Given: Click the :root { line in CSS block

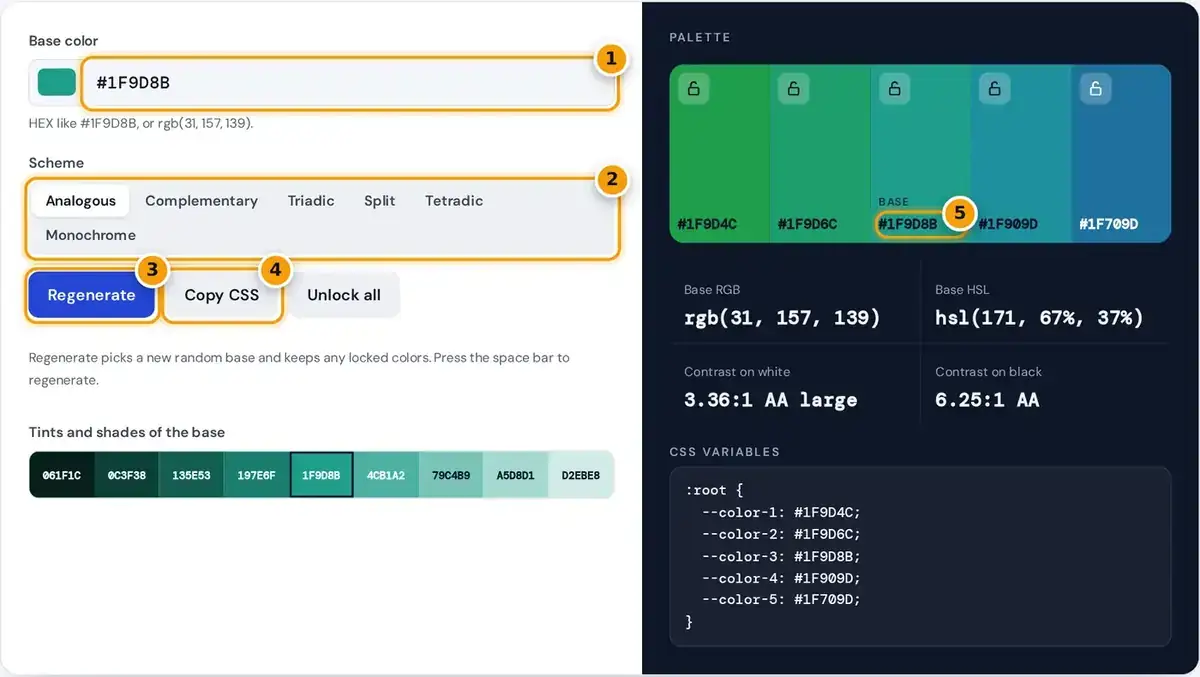Looking at the screenshot, I should (x=714, y=490).
